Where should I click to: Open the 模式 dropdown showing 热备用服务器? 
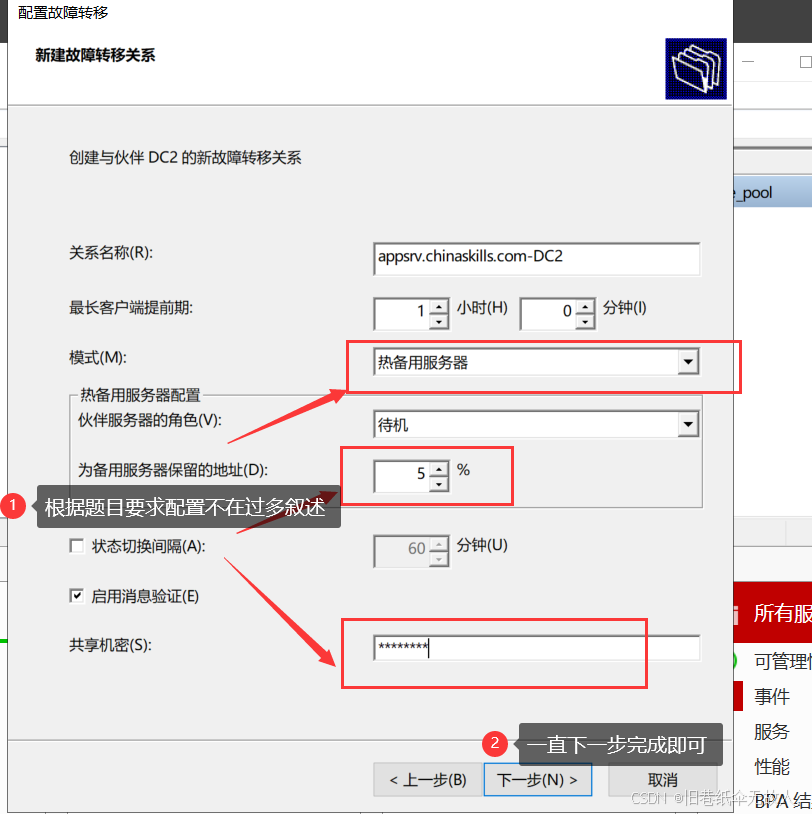coord(688,362)
